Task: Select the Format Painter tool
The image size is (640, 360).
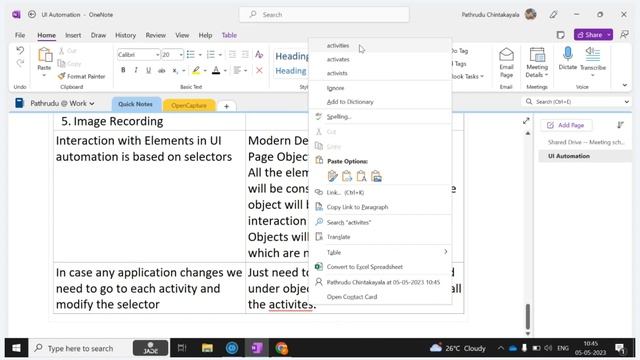Action: pos(82,76)
